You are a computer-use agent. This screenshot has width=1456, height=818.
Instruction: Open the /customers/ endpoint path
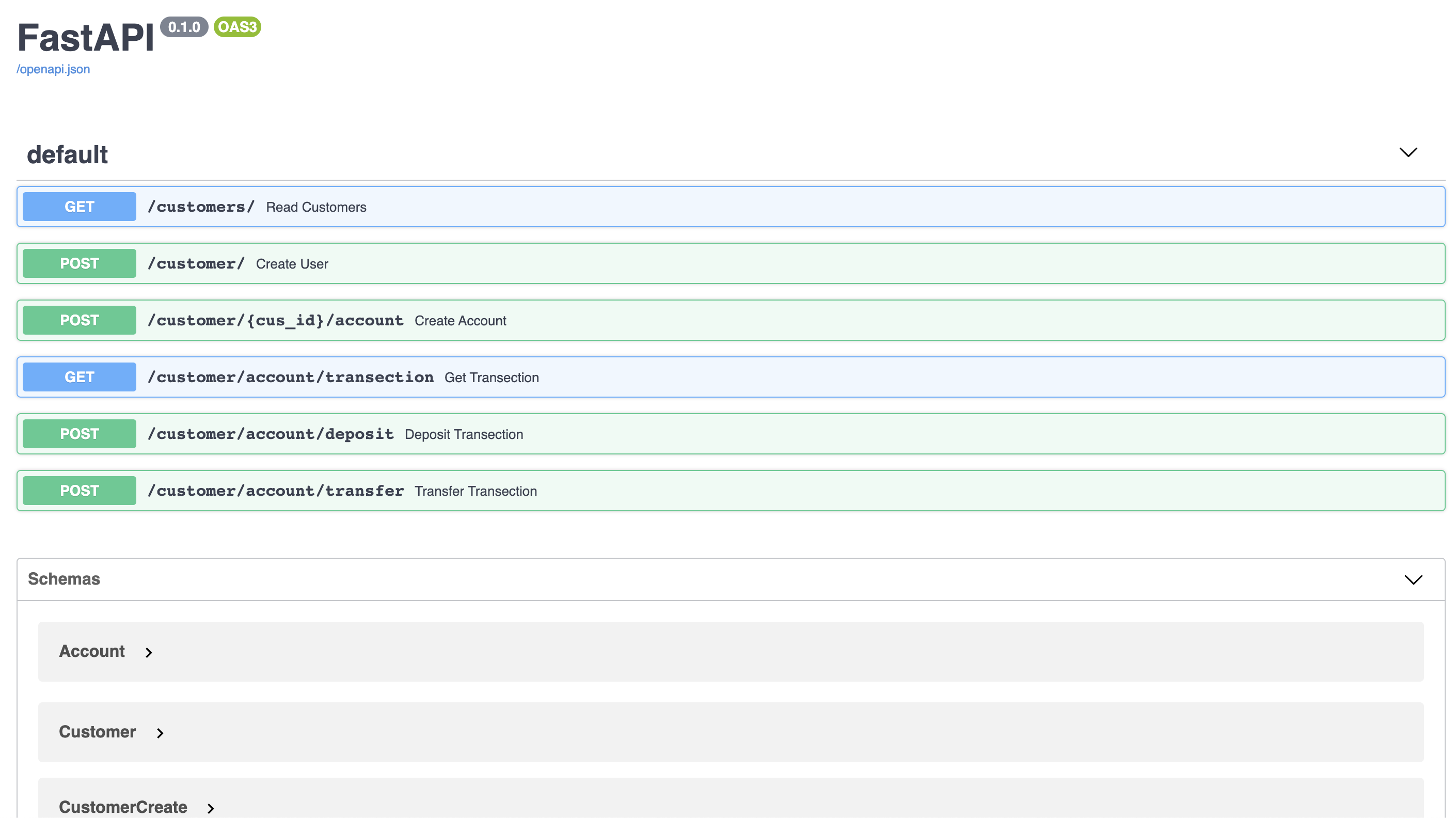click(x=201, y=207)
